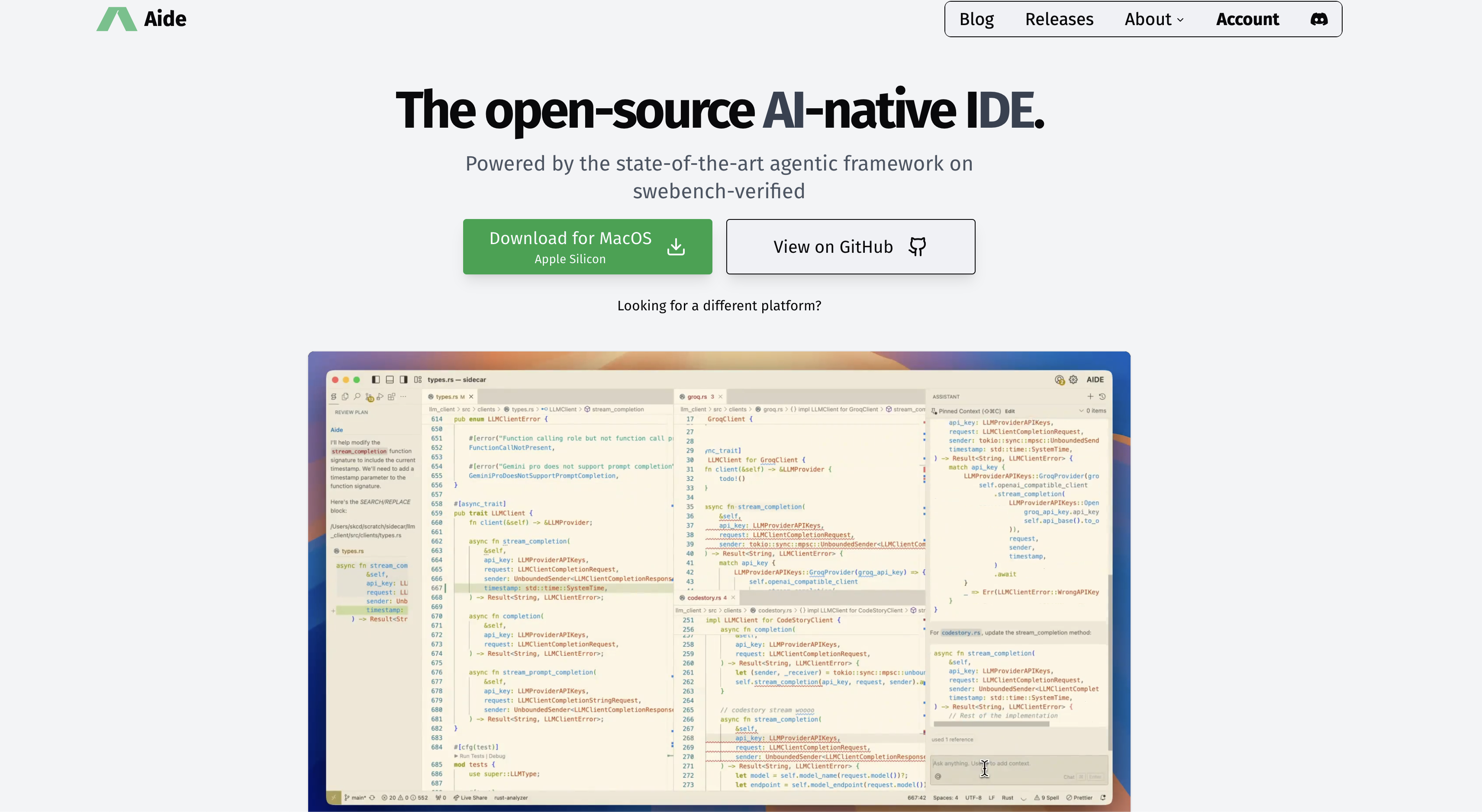Click the errors and warnings count in status bar

click(405, 798)
